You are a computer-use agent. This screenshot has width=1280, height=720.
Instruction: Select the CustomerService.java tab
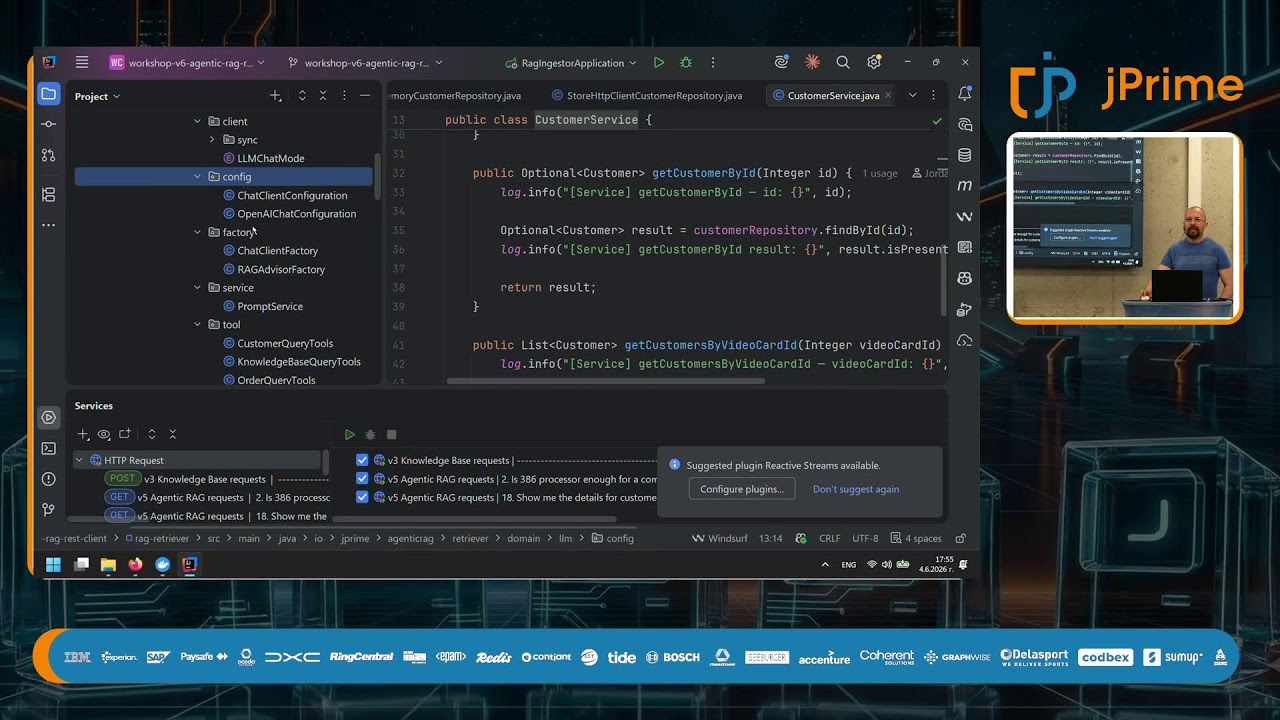(x=833, y=96)
